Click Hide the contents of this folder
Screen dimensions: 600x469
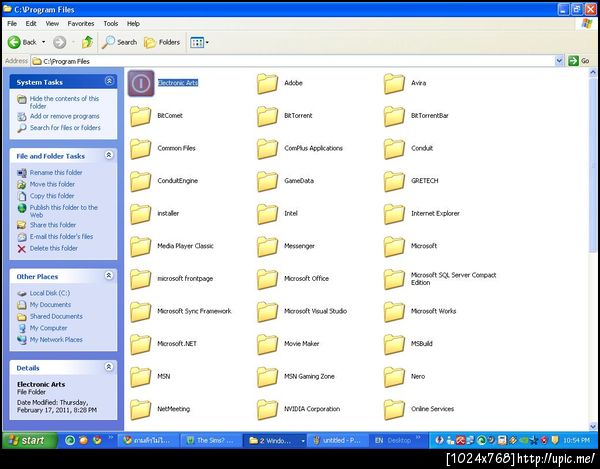(x=64, y=102)
